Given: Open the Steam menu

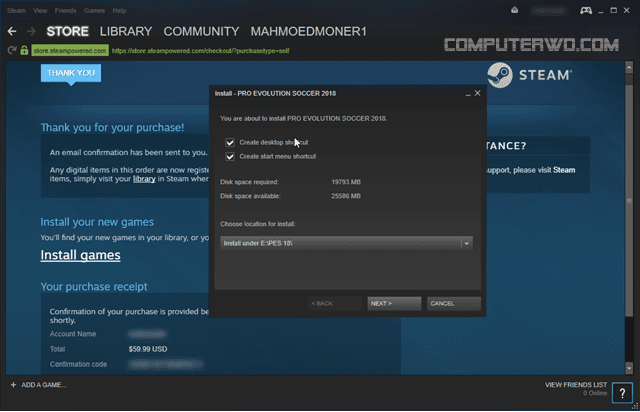Looking at the screenshot, I should 16,11.
